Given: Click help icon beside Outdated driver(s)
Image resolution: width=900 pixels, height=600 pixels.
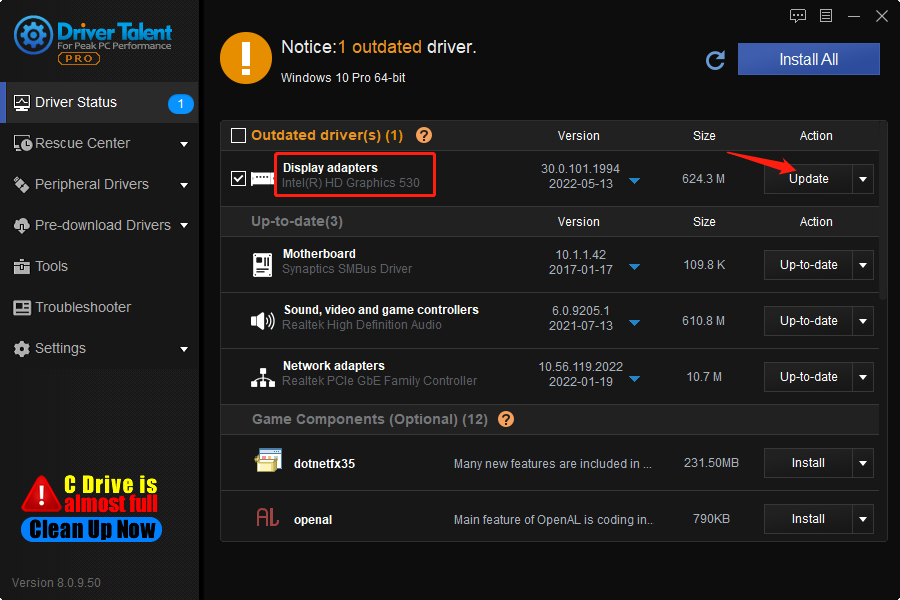Looking at the screenshot, I should [x=424, y=135].
